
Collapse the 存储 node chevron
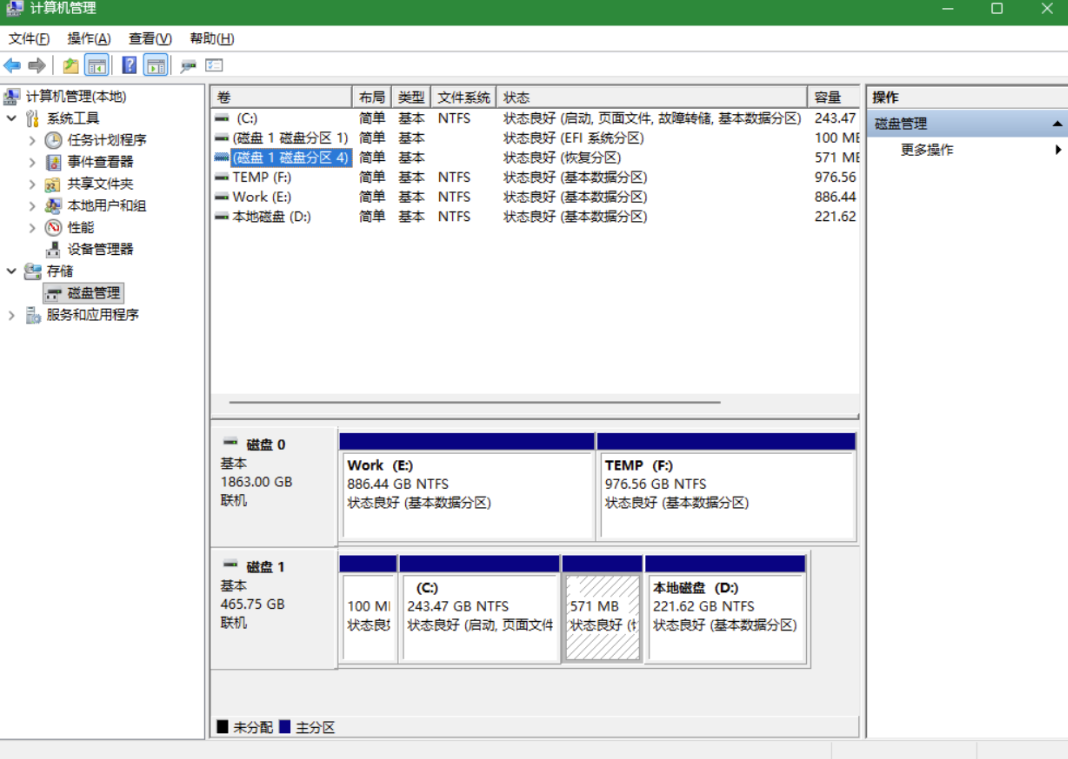pos(12,271)
